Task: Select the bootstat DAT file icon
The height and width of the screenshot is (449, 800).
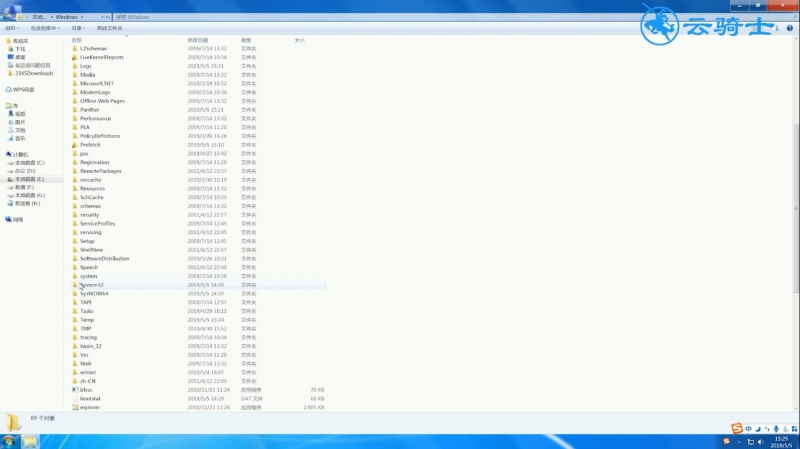Action: coord(75,398)
